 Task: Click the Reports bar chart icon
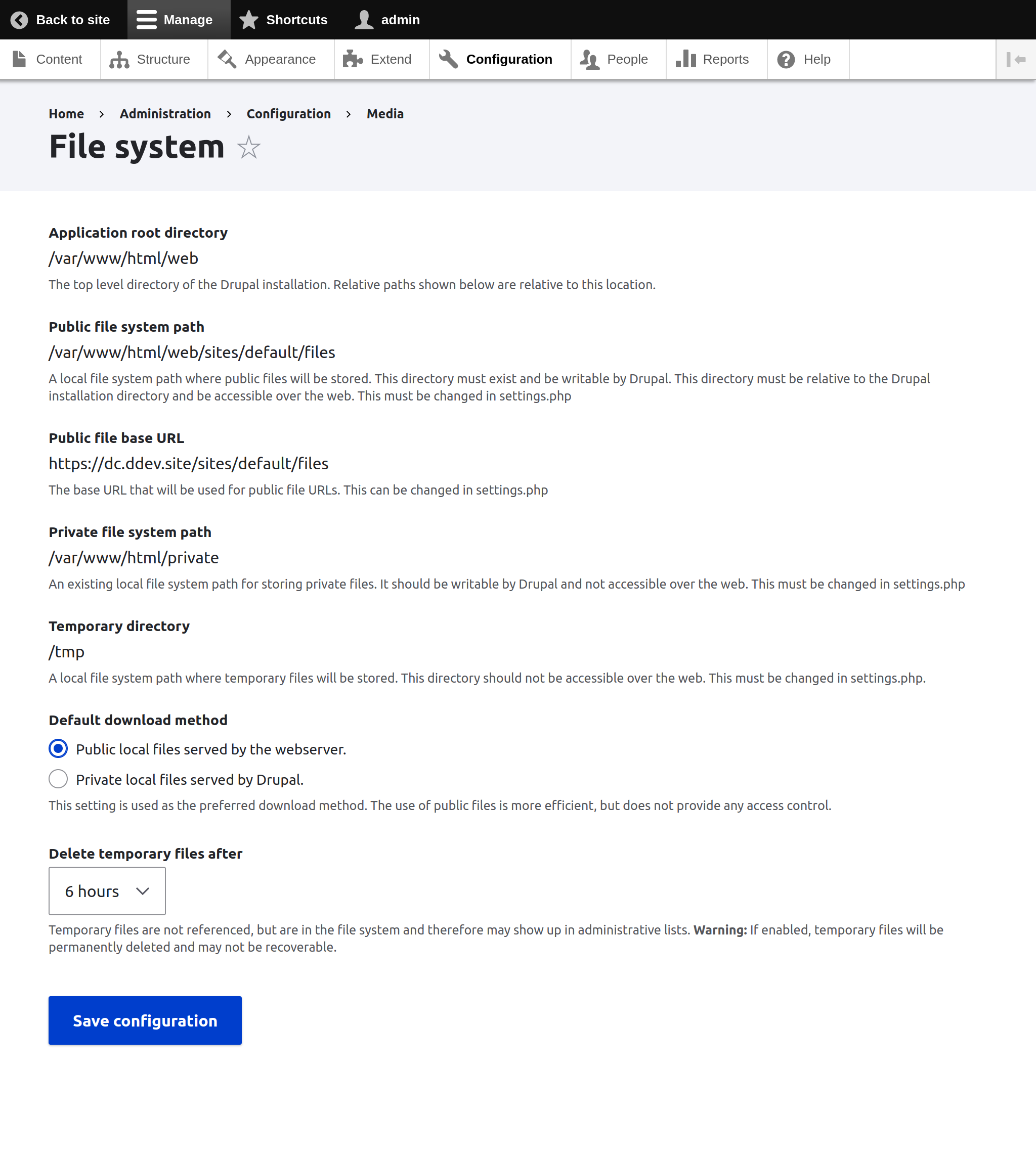(686, 59)
